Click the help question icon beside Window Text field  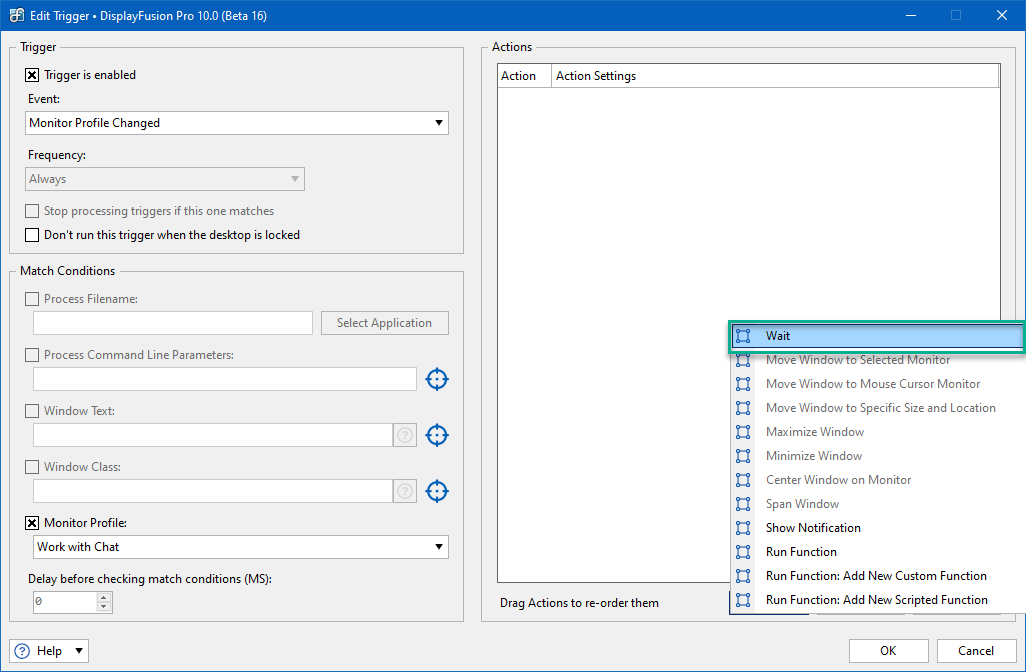[405, 435]
